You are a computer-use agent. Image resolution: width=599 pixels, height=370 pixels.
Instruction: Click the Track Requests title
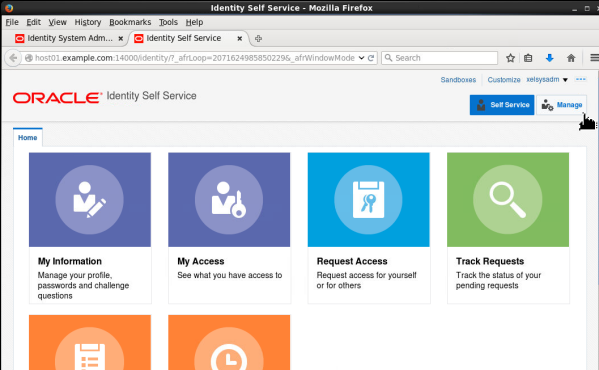point(490,261)
